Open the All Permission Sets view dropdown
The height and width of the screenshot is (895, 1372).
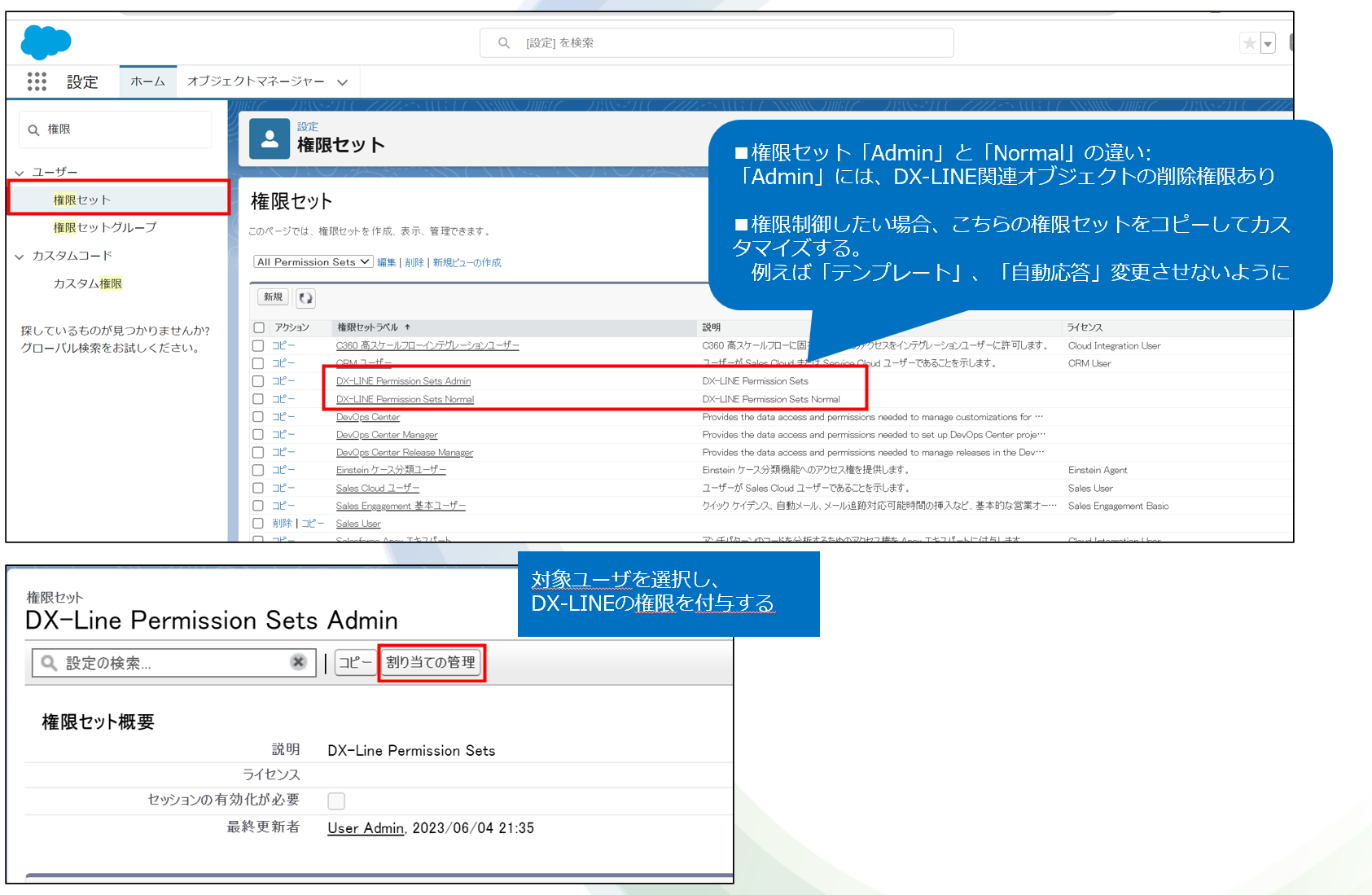(313, 262)
